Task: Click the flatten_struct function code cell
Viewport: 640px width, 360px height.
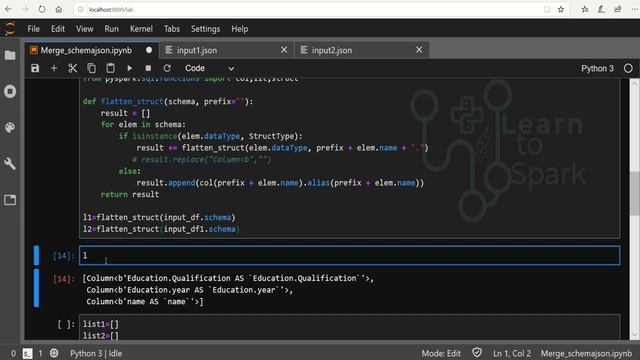Action: [349, 158]
